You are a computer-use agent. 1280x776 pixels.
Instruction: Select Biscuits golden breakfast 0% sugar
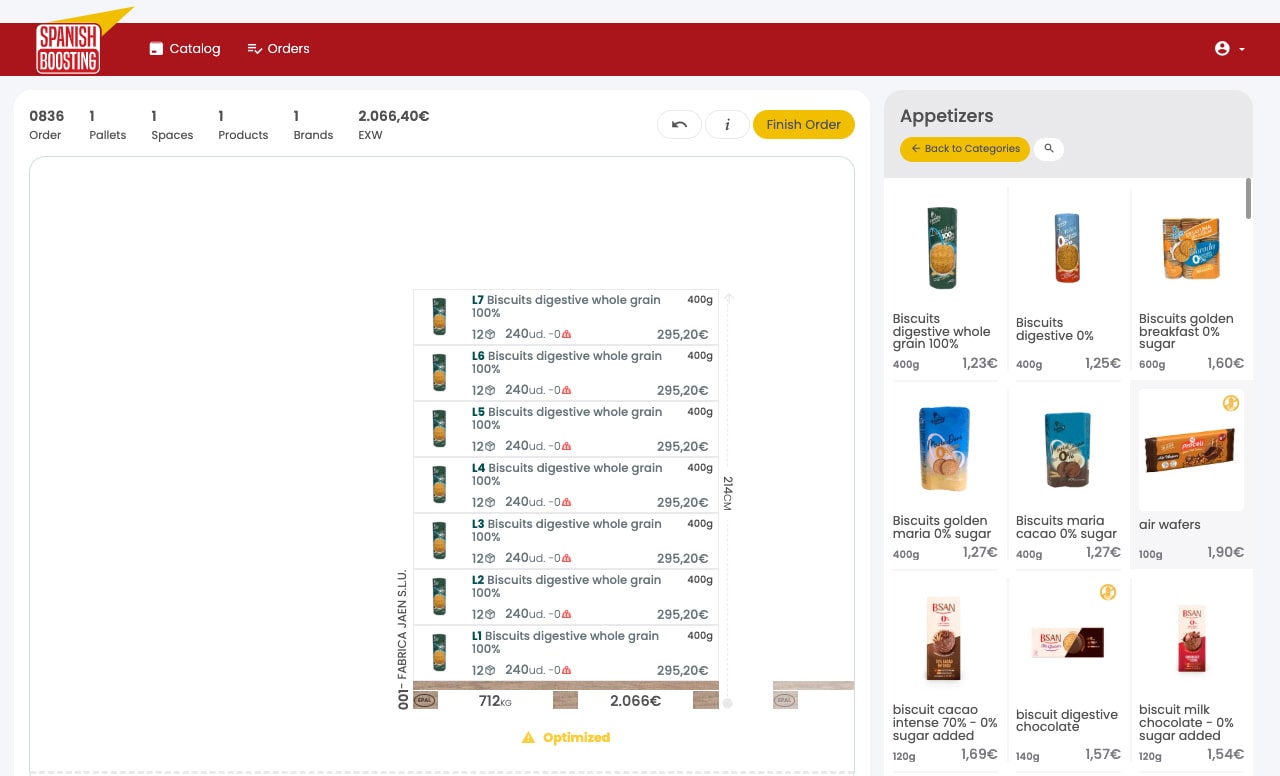tap(1190, 280)
